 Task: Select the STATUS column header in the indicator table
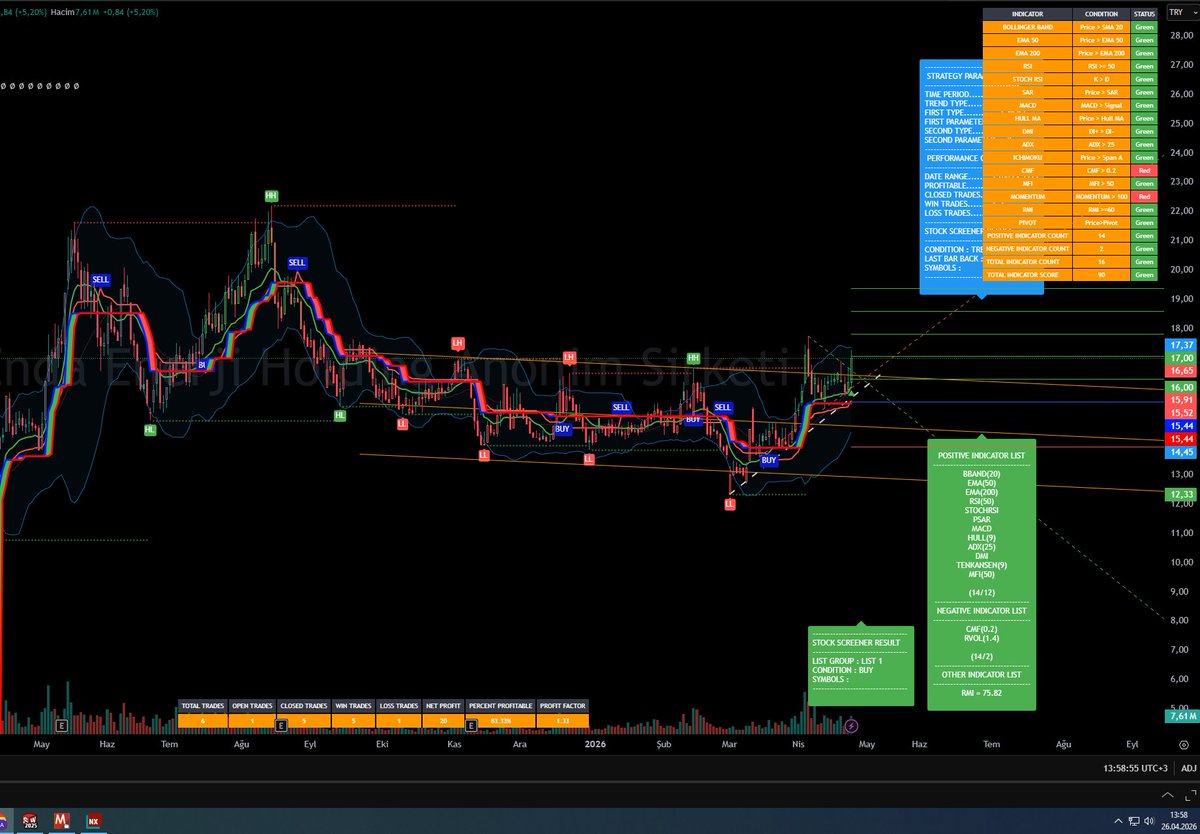point(1143,13)
